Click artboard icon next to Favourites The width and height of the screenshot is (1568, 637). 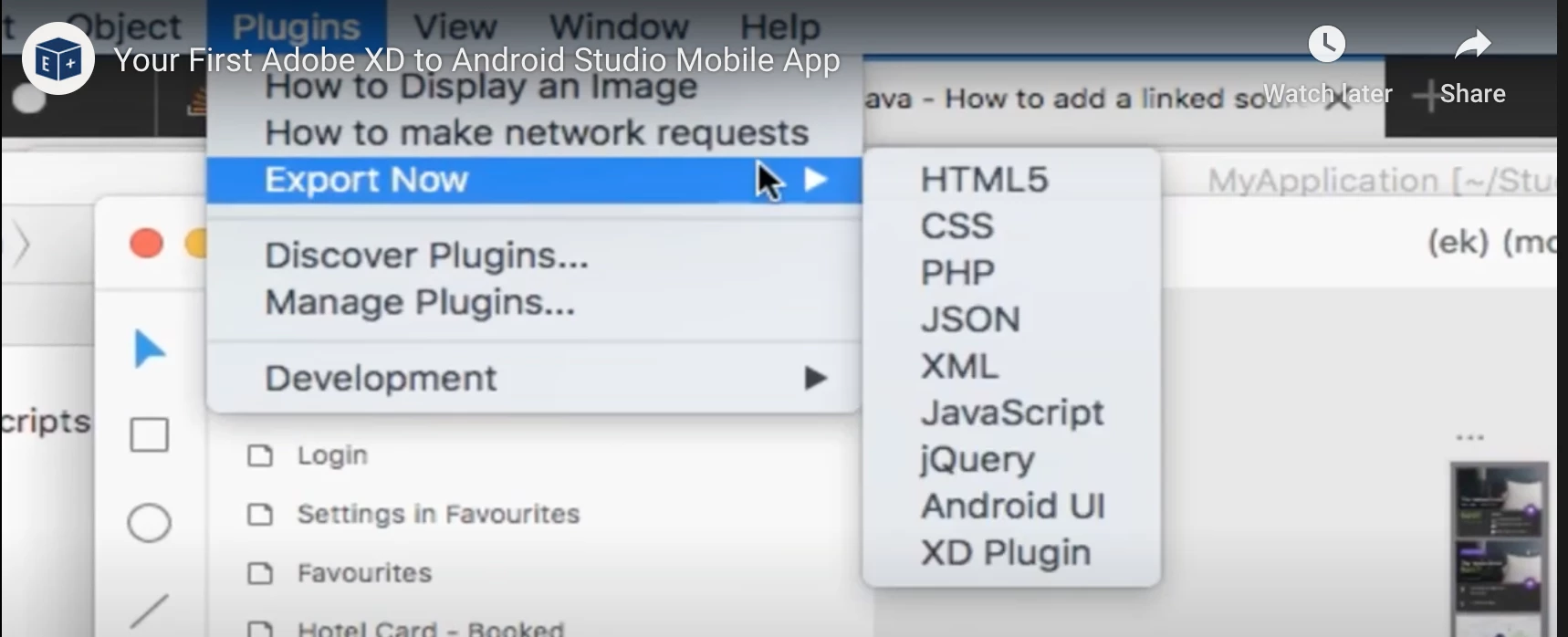(x=260, y=573)
